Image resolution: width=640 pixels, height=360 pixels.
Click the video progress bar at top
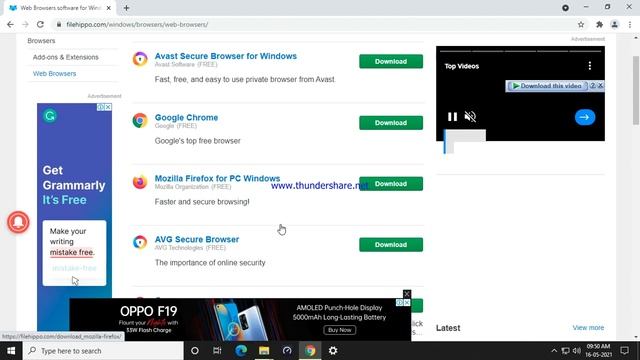[520, 51]
